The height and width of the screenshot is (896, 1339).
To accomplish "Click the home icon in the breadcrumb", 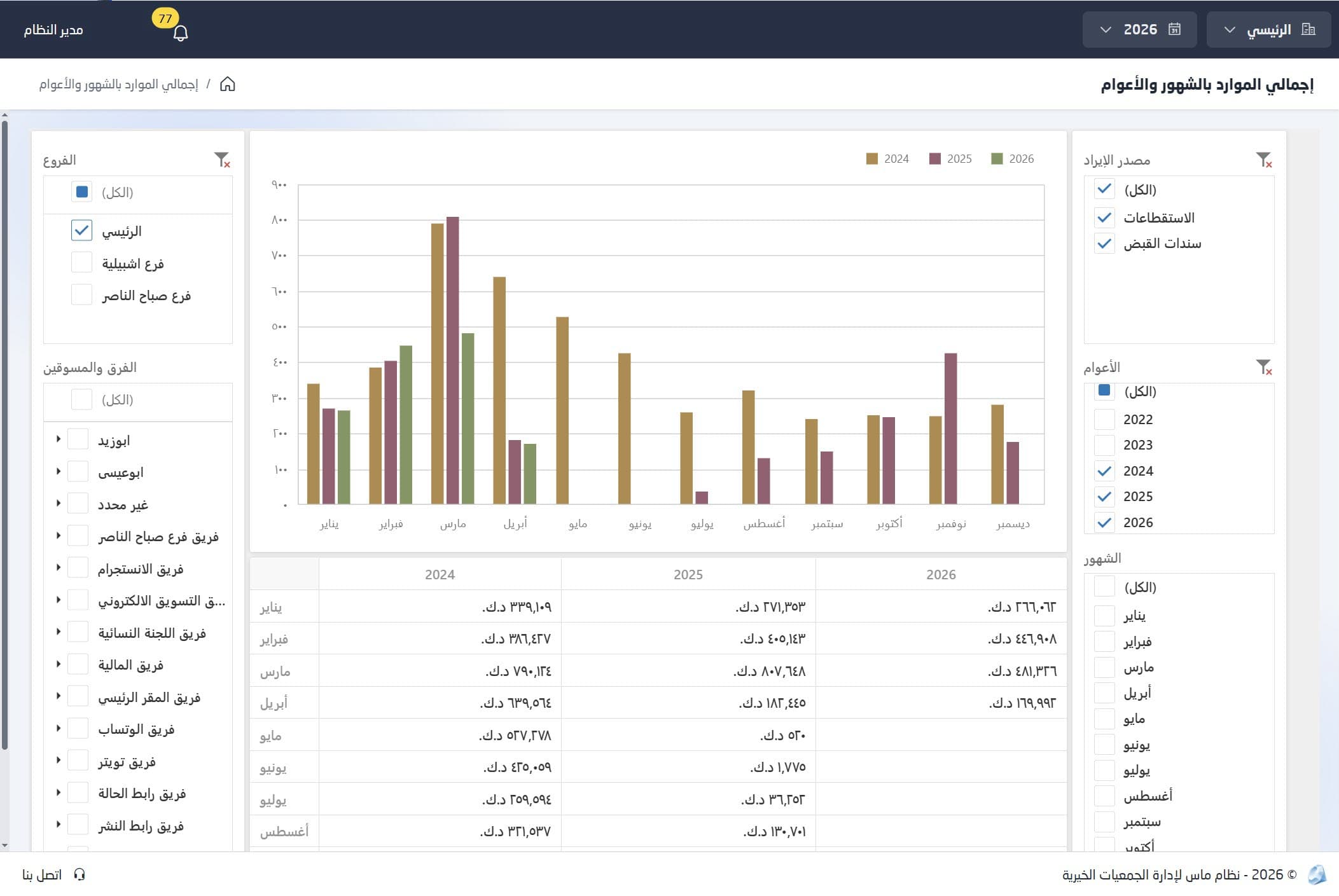I will tap(227, 84).
